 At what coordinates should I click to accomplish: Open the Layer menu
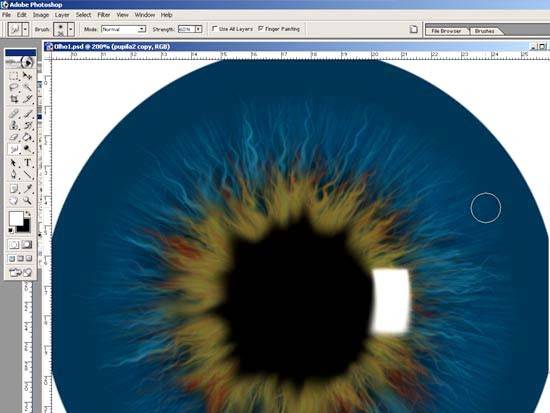coord(62,15)
